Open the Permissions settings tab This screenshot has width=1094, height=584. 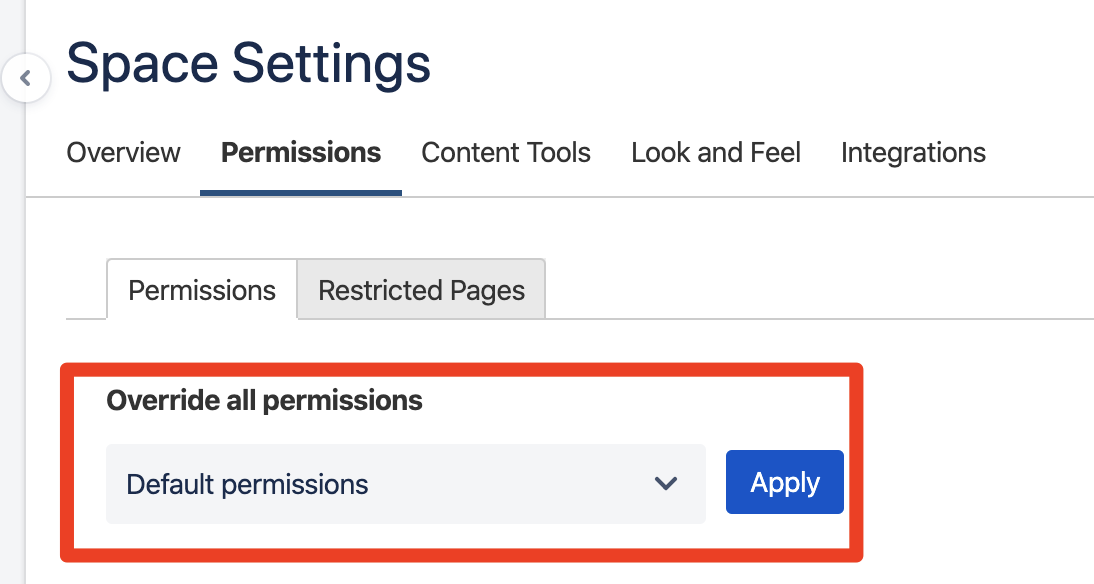tap(300, 152)
